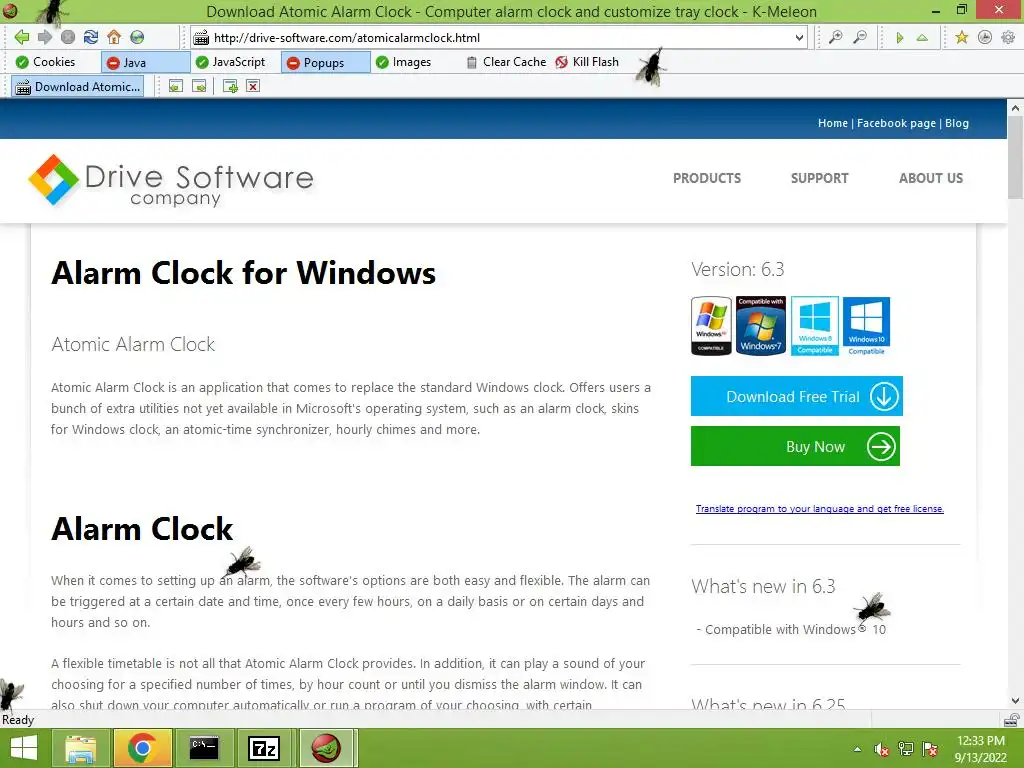Open preferences with the gear icon
Viewport: 1024px width, 768px height.
pos(1008,37)
